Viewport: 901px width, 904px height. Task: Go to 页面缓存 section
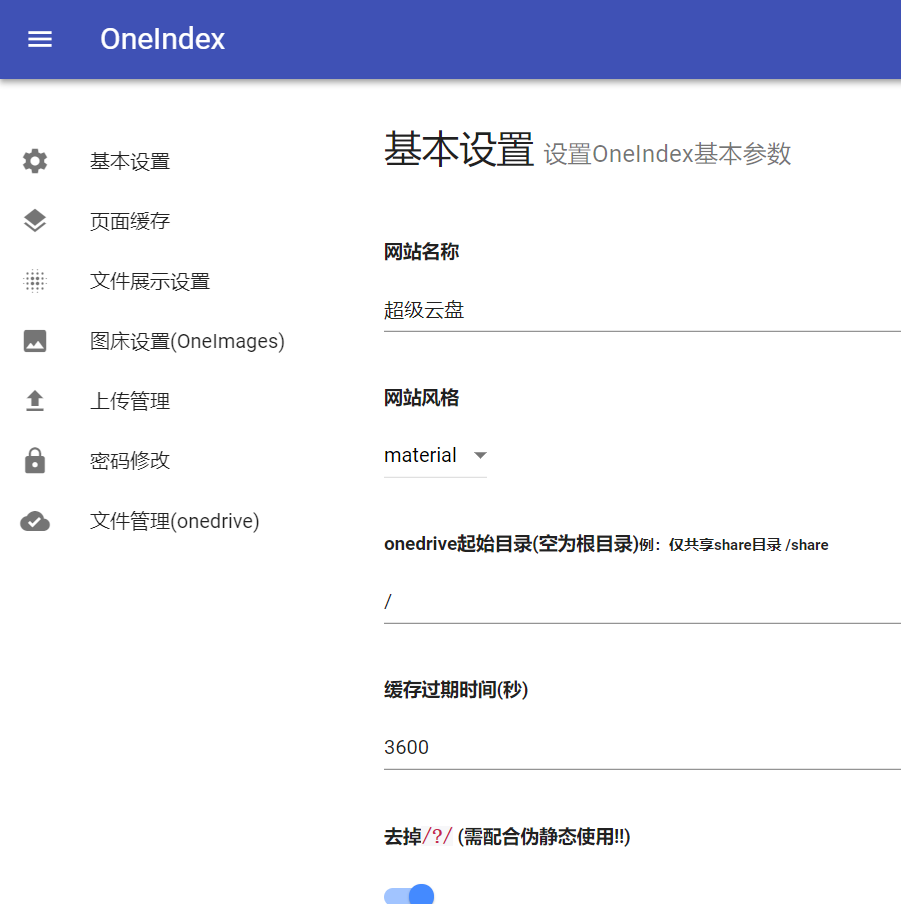130,221
